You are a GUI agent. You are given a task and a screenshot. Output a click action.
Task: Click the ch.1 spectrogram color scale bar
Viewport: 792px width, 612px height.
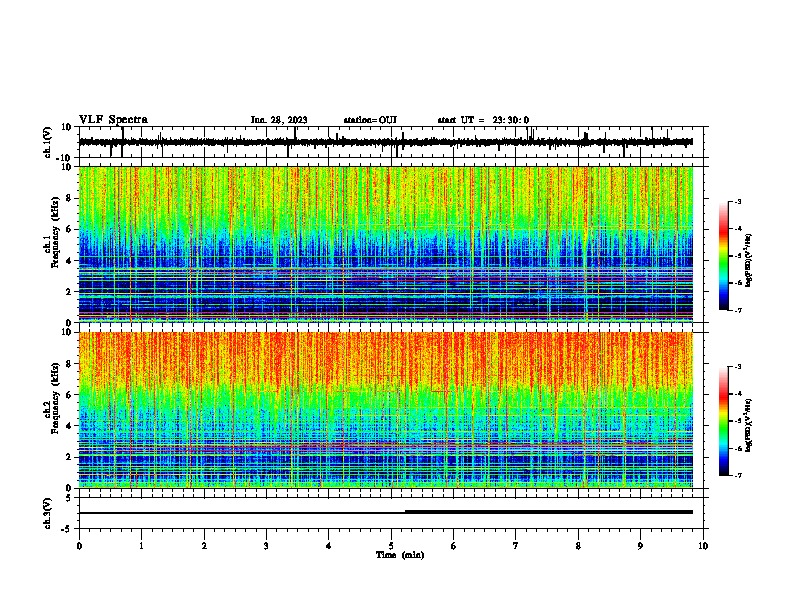(723, 256)
